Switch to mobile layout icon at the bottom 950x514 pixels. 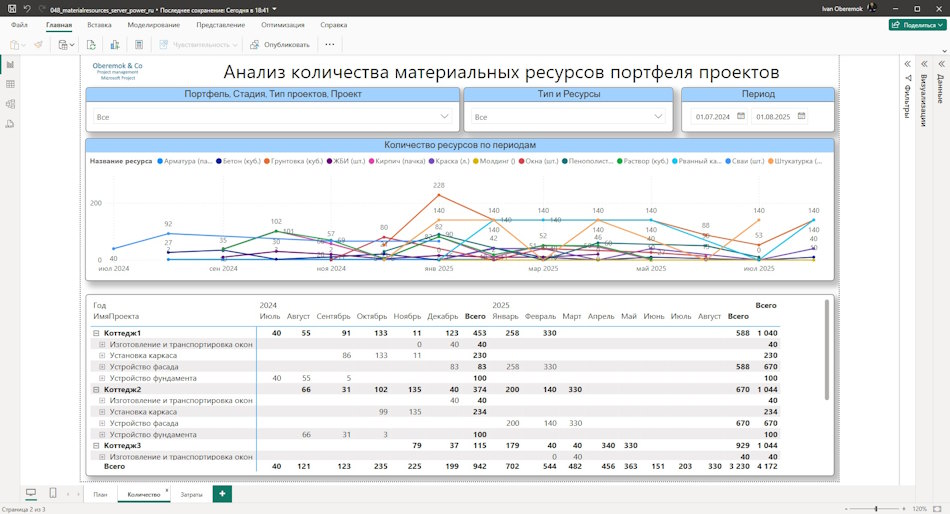pyautogui.click(x=53, y=493)
